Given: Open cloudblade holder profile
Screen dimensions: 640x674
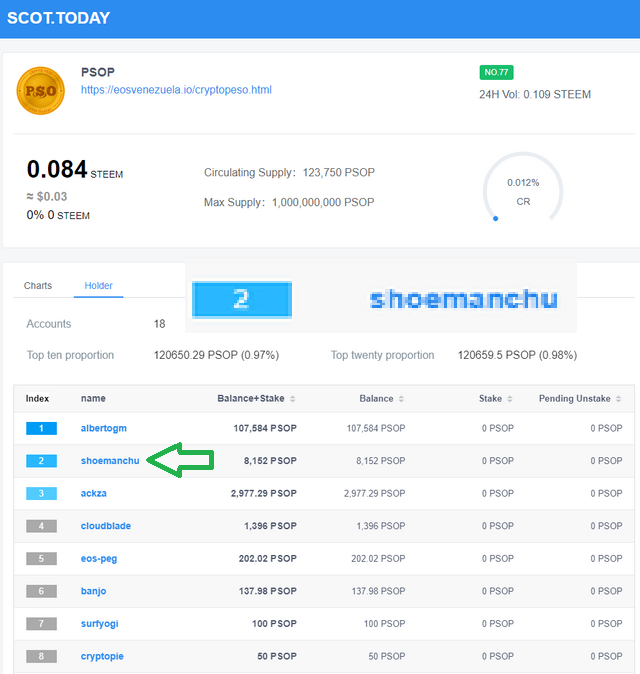Looking at the screenshot, I should click(106, 526).
